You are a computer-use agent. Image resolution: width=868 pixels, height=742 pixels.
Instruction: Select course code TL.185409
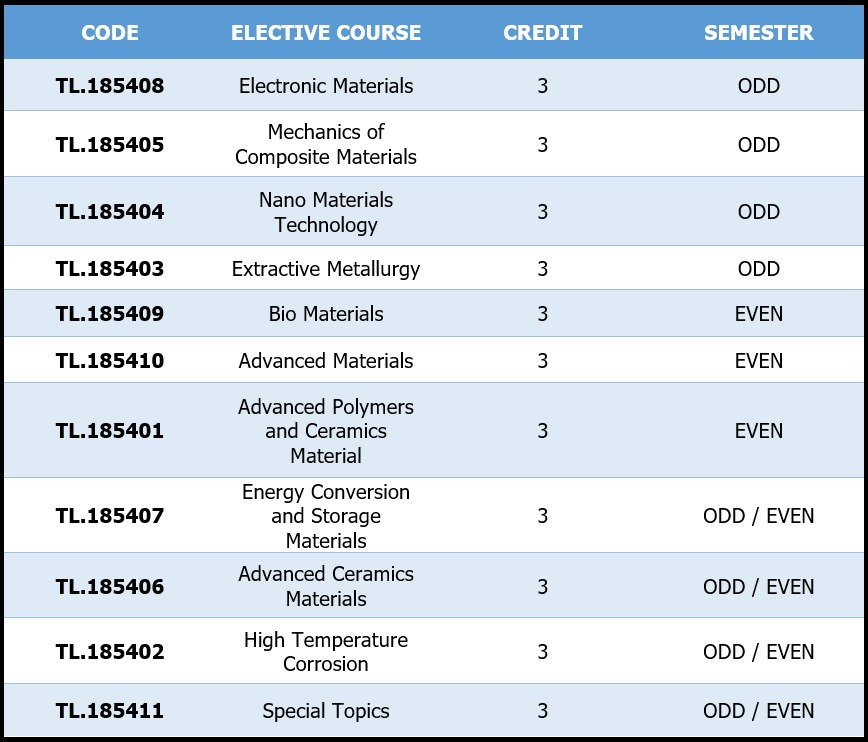pos(110,314)
